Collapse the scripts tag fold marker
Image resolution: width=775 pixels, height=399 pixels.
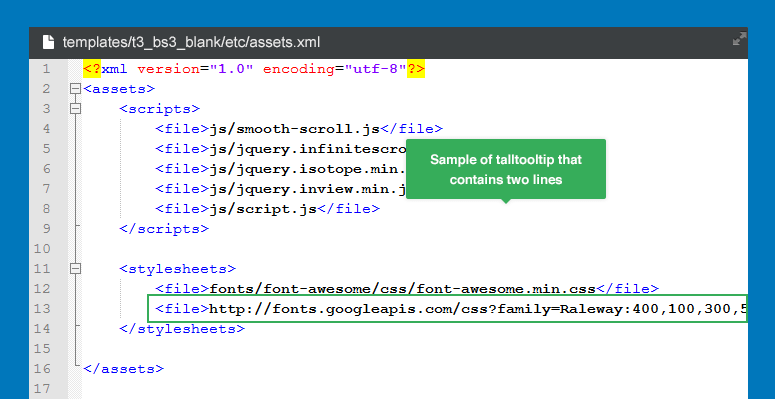[x=75, y=109]
